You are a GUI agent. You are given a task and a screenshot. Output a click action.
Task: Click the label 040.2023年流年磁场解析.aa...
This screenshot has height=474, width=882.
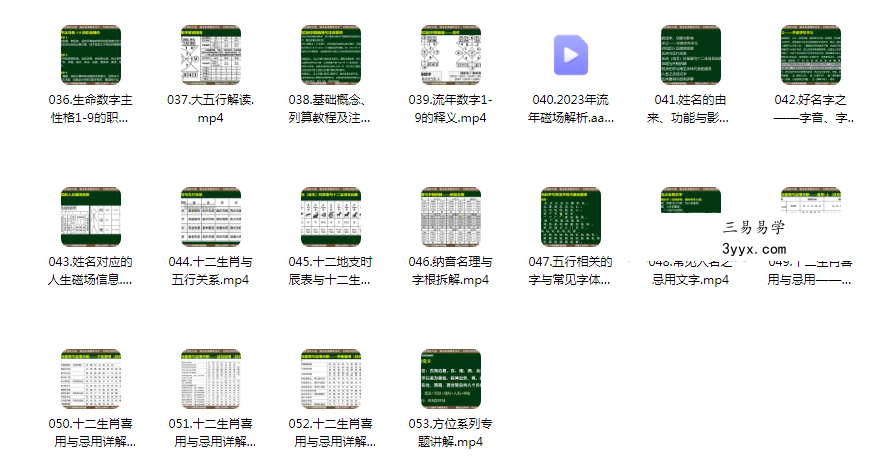point(571,109)
